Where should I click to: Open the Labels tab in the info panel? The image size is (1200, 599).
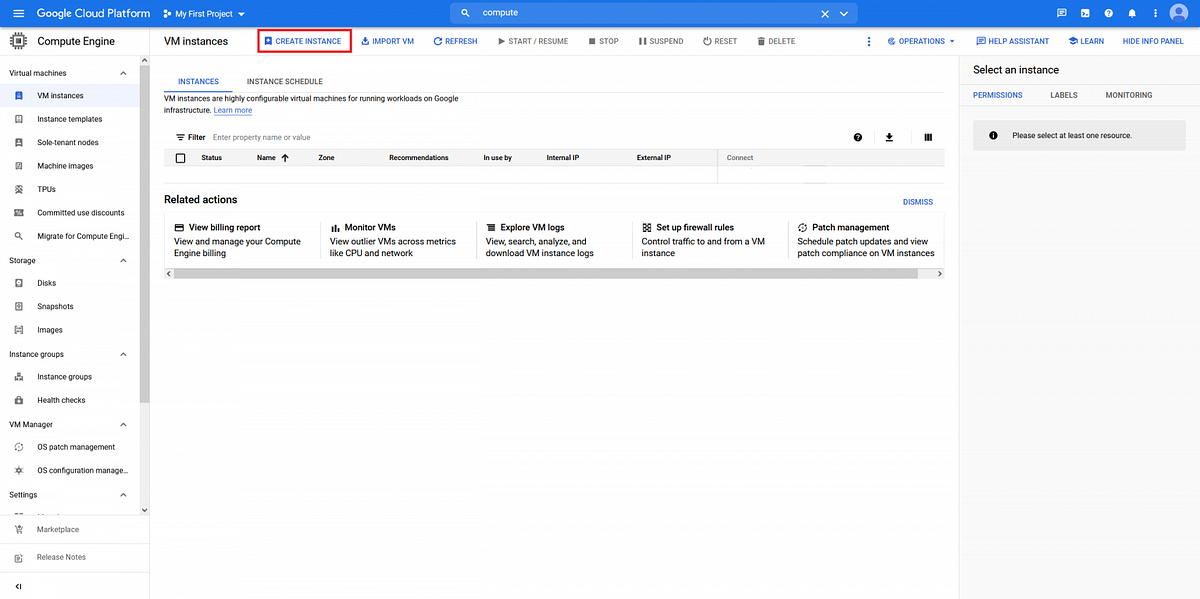[x=1063, y=94]
